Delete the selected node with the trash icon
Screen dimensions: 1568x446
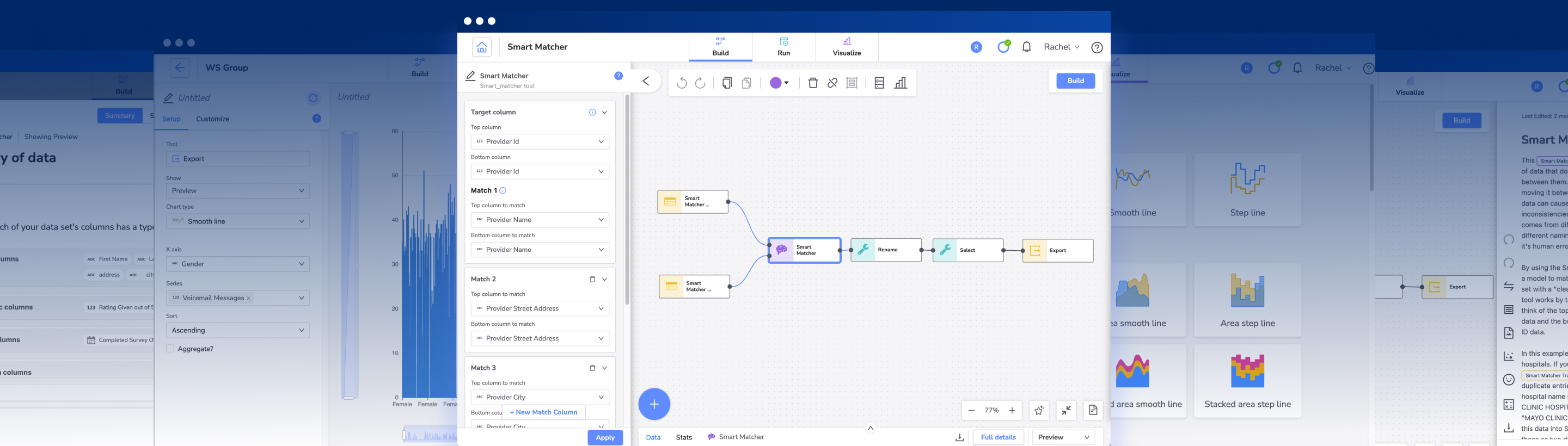click(813, 83)
